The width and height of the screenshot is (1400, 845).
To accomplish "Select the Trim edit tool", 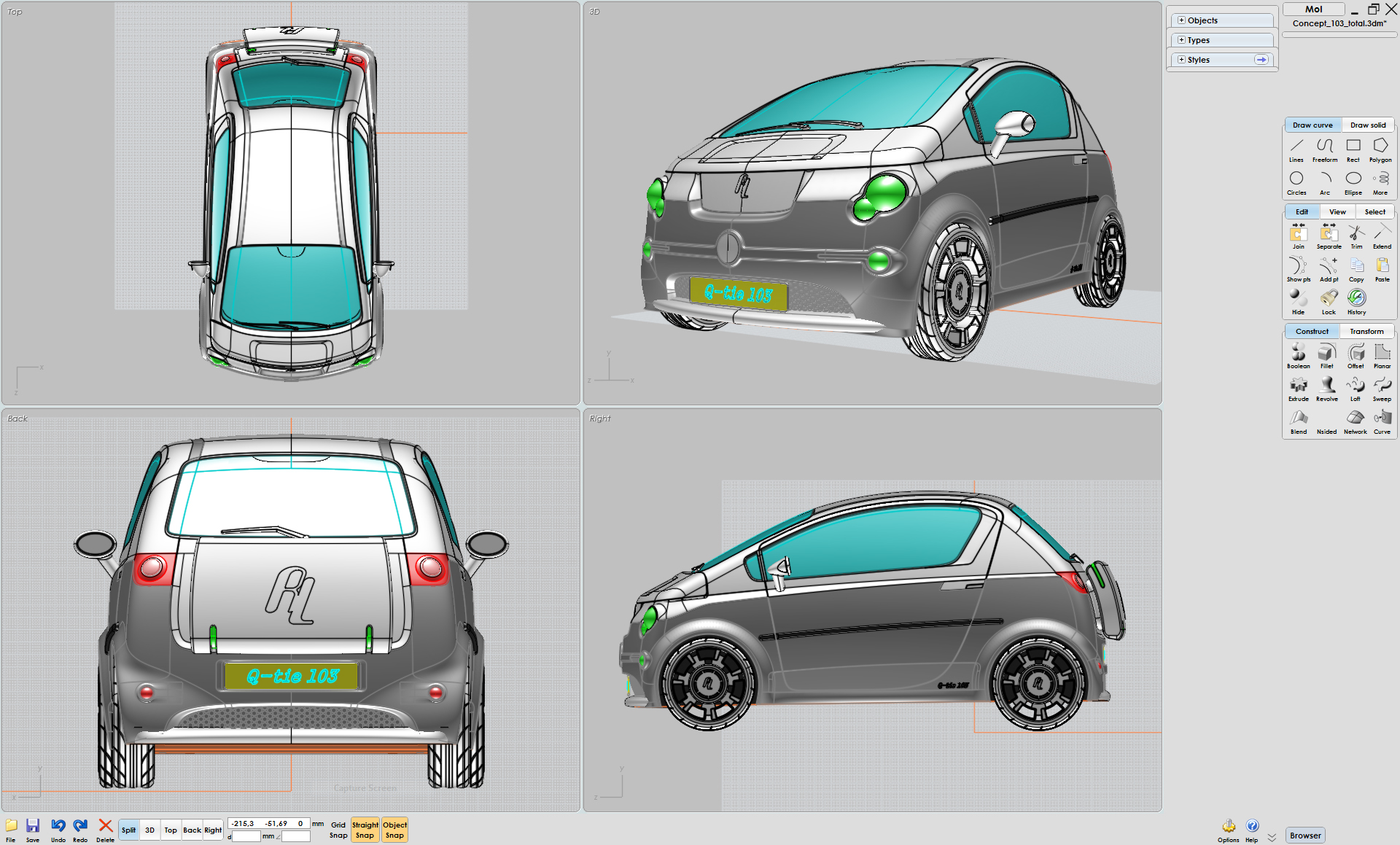I will click(1356, 235).
